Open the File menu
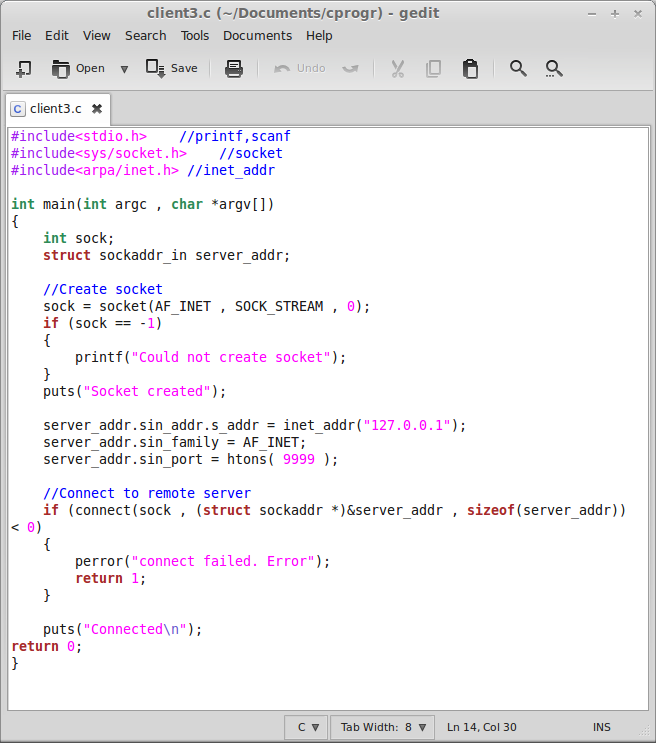Viewport: 656px width, 743px height. coord(21,36)
